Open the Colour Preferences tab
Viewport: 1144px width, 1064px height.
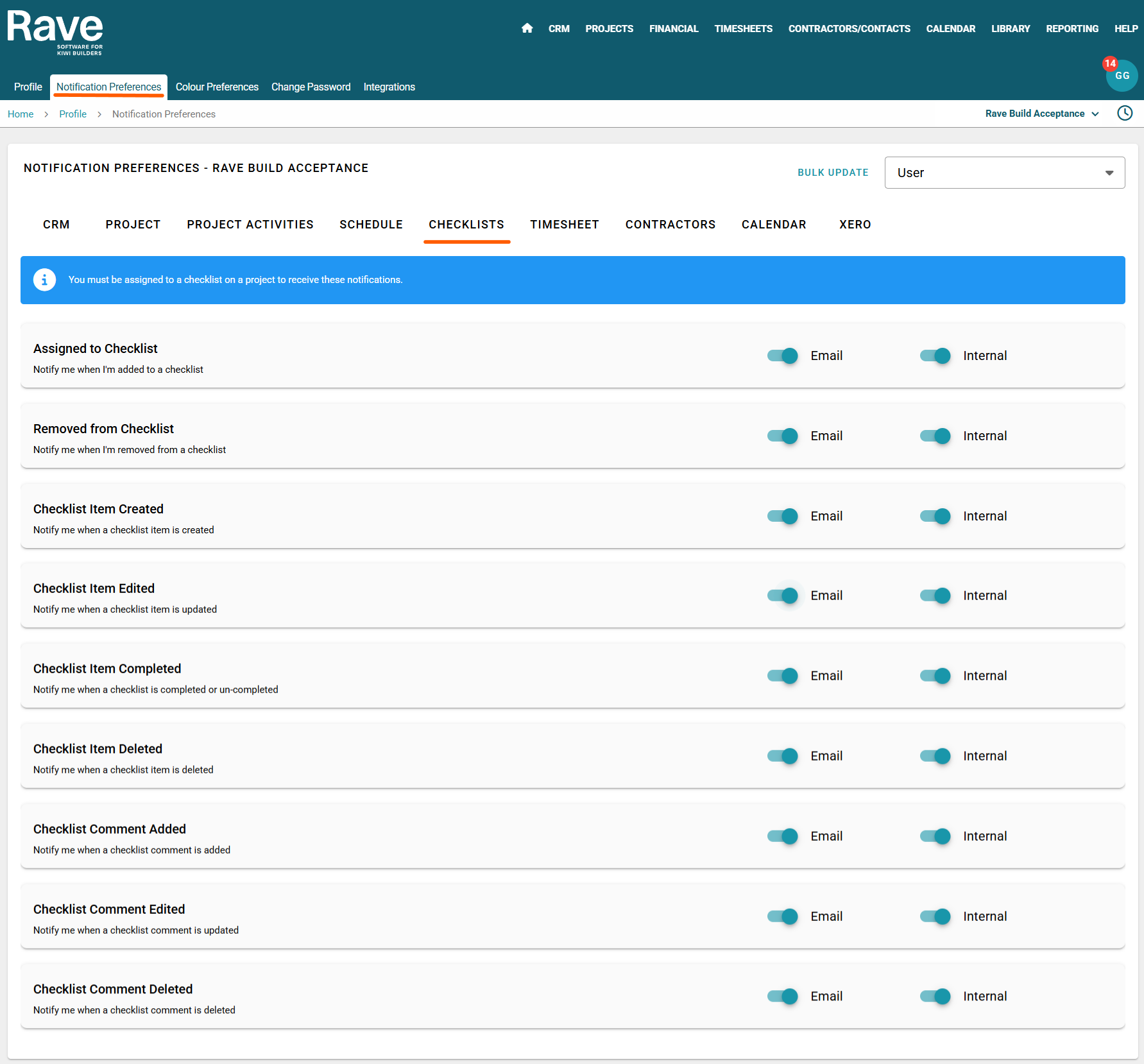click(217, 87)
